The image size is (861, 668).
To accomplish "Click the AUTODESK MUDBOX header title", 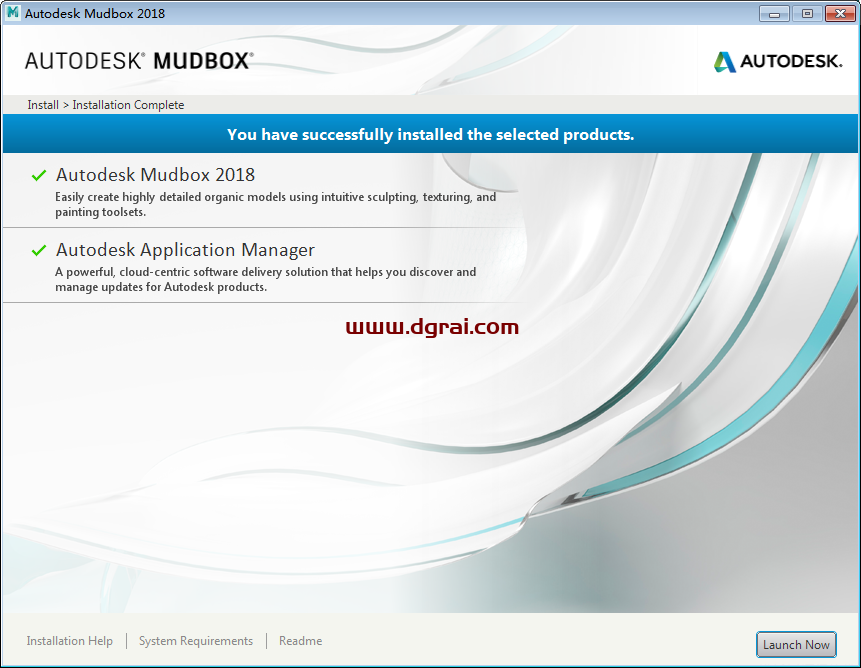I will (139, 60).
